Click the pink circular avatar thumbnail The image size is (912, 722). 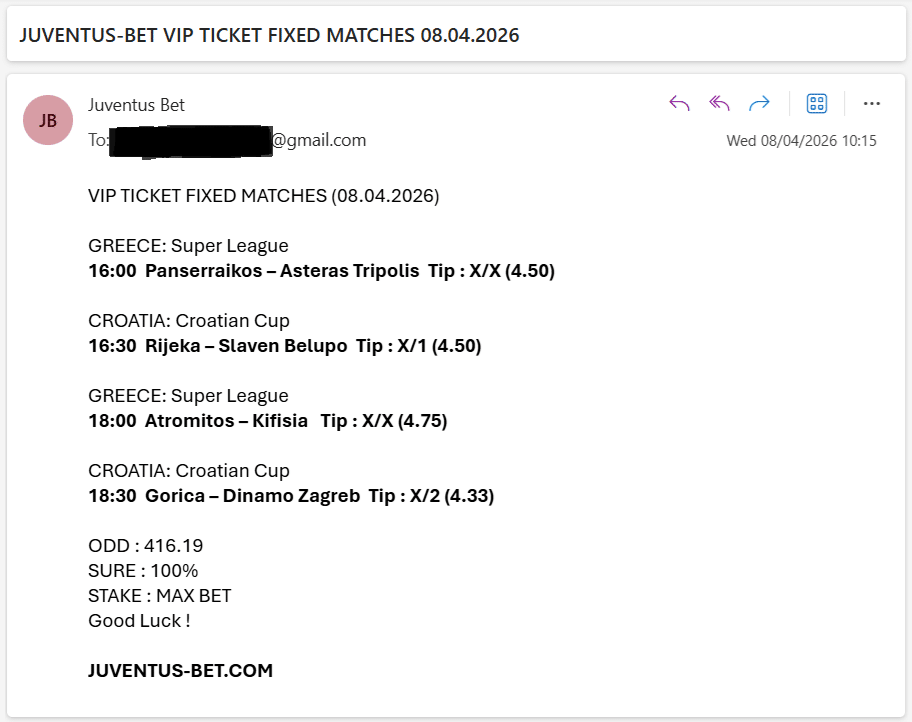[47, 120]
